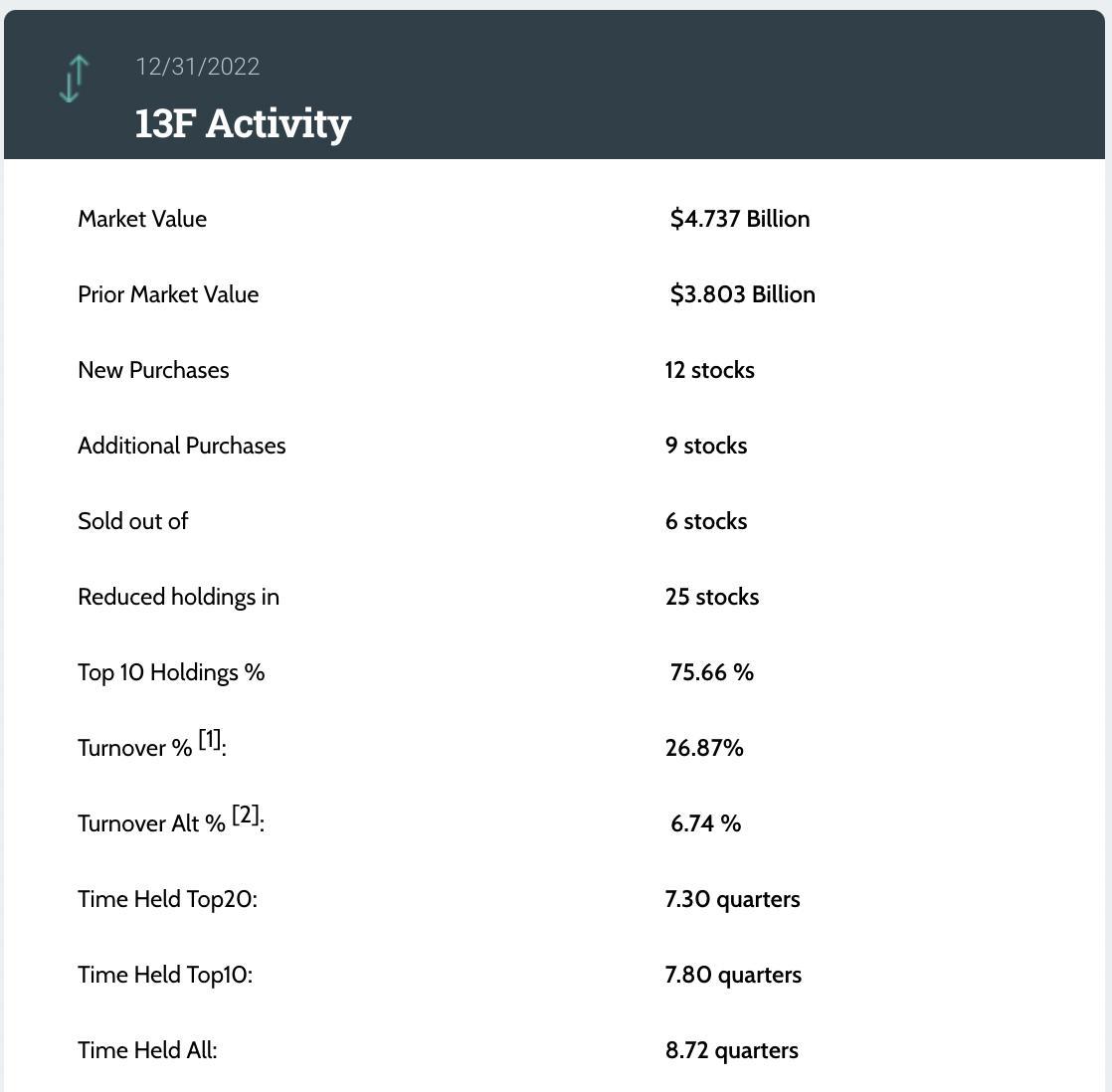The height and width of the screenshot is (1092, 1112).
Task: Click the 13F Activity heading
Action: (x=243, y=123)
